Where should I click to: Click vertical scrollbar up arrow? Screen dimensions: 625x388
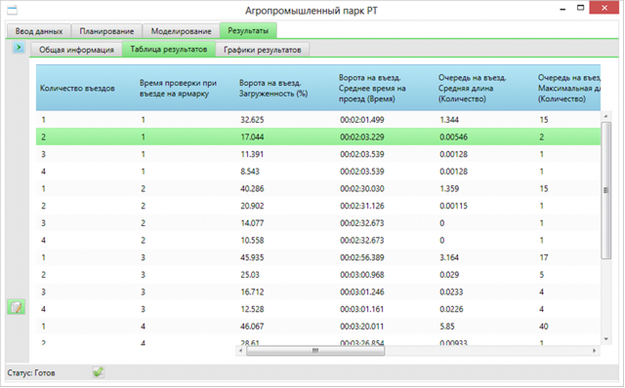pos(606,116)
